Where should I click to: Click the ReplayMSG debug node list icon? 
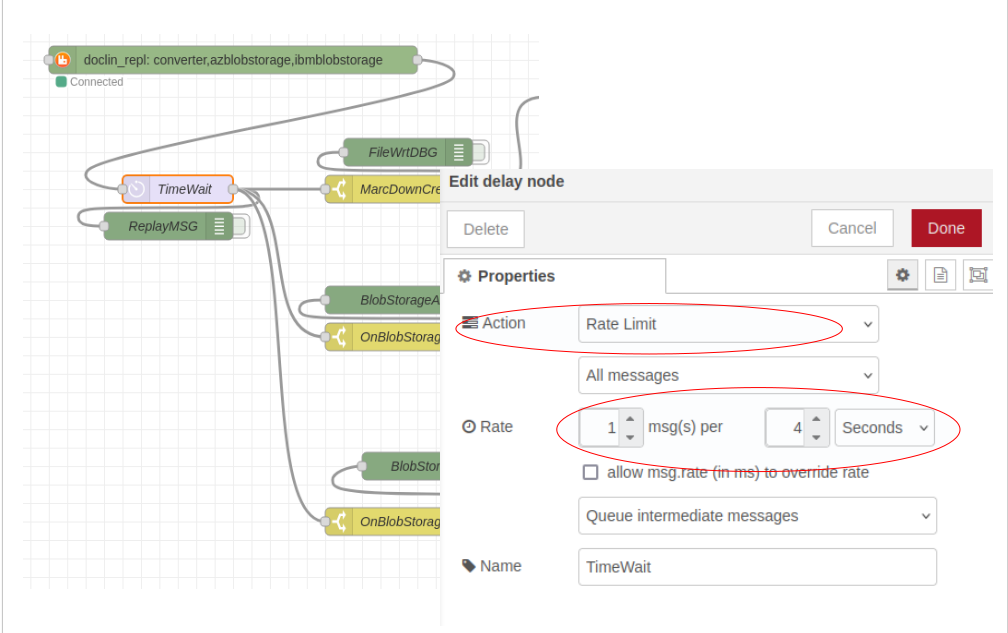coord(219,226)
